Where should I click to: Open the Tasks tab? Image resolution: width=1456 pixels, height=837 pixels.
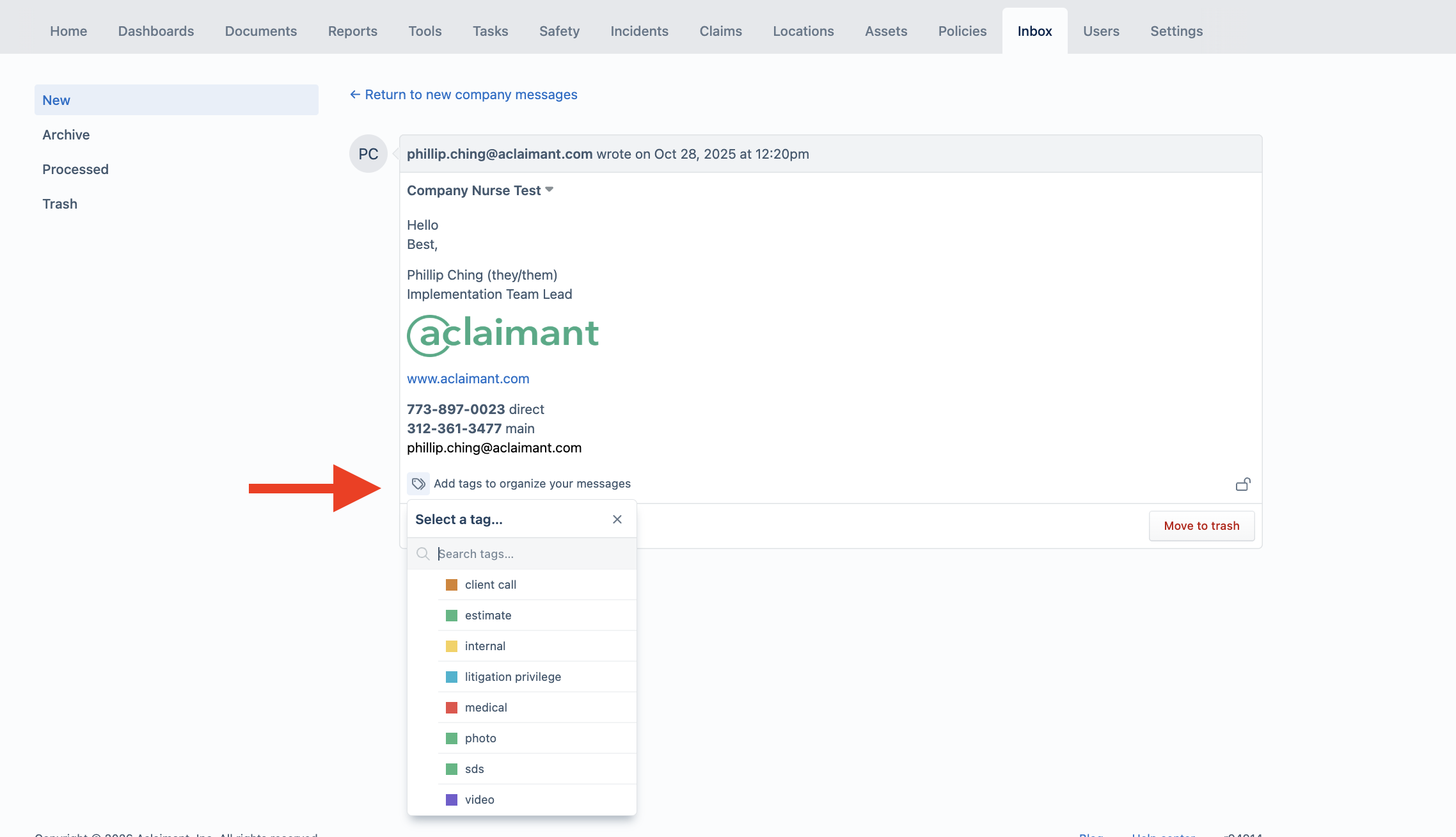(x=490, y=31)
